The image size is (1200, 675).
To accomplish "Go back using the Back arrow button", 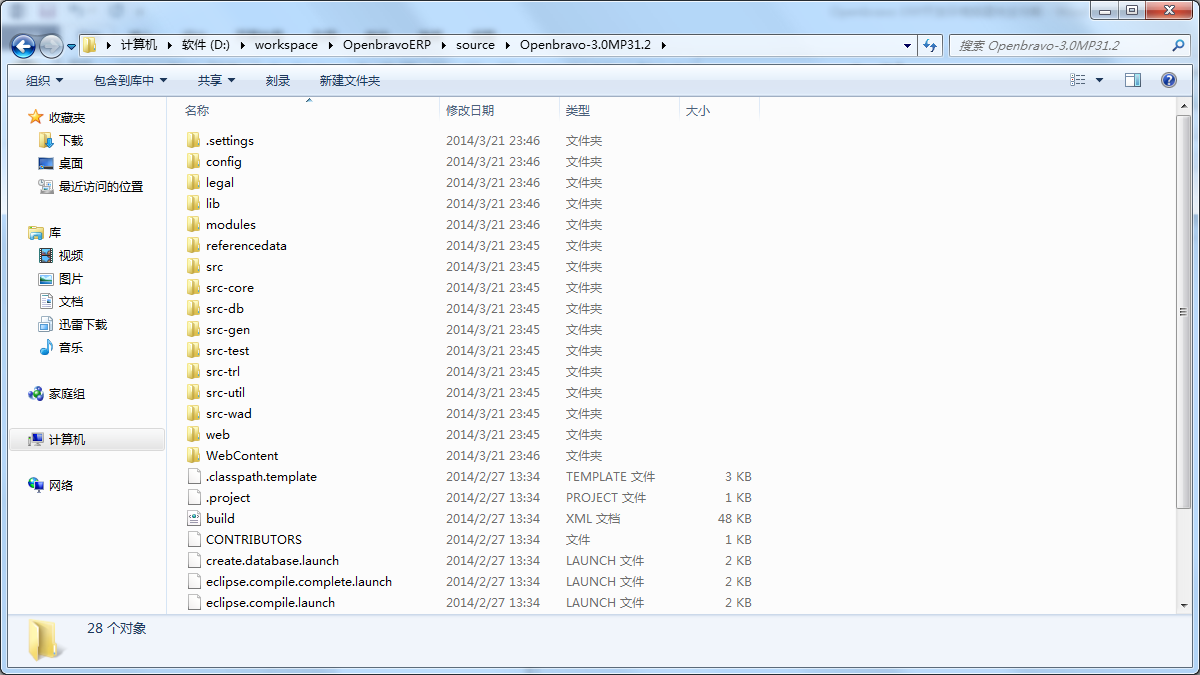I will [24, 46].
